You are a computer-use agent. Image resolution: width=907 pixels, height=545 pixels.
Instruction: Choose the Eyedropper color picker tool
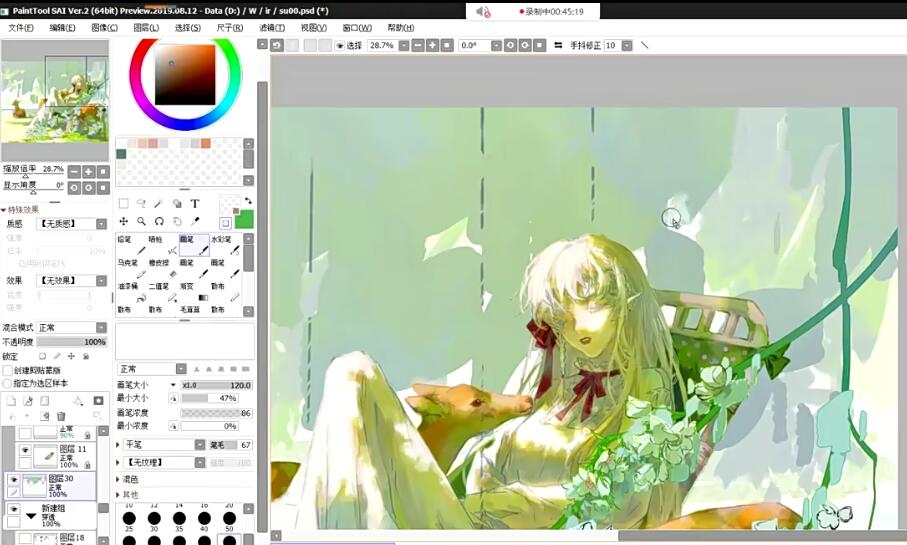tap(195, 222)
